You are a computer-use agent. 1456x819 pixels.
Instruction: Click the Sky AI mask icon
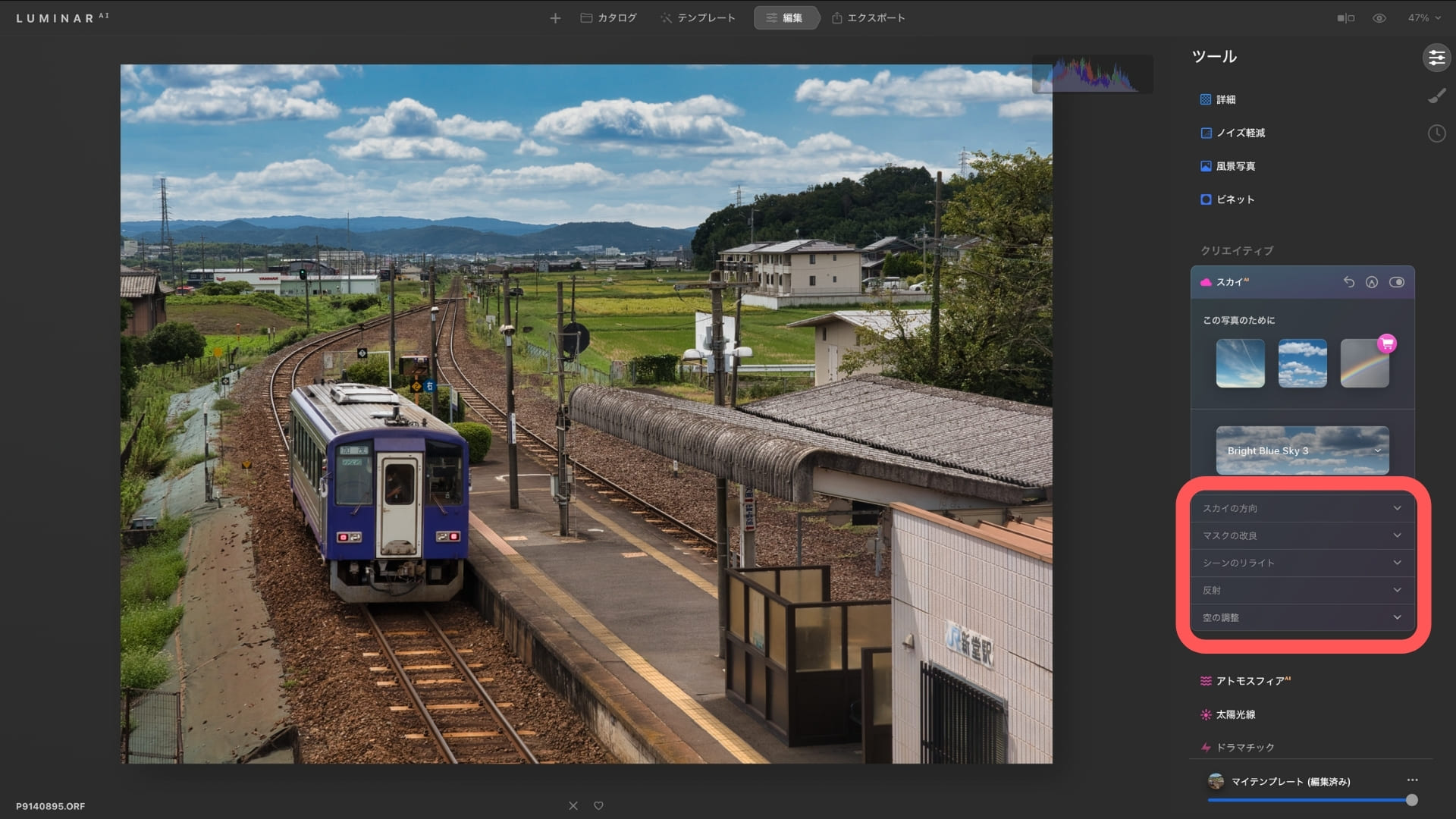[1372, 282]
